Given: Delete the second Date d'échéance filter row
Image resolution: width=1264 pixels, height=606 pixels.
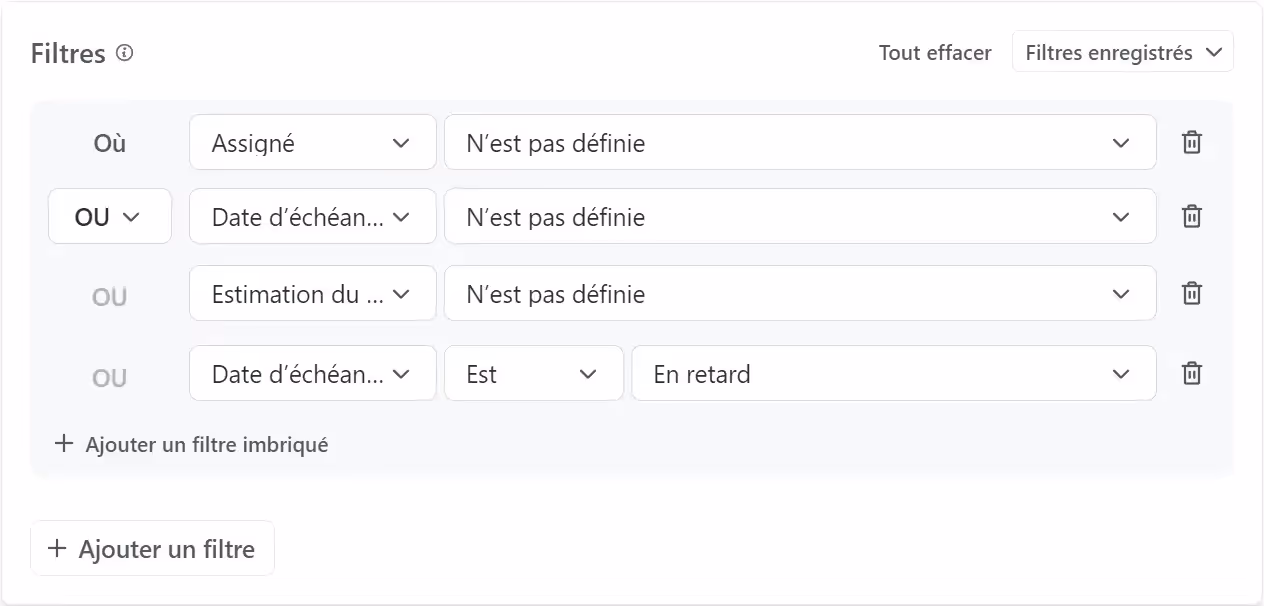Looking at the screenshot, I should tap(1191, 216).
